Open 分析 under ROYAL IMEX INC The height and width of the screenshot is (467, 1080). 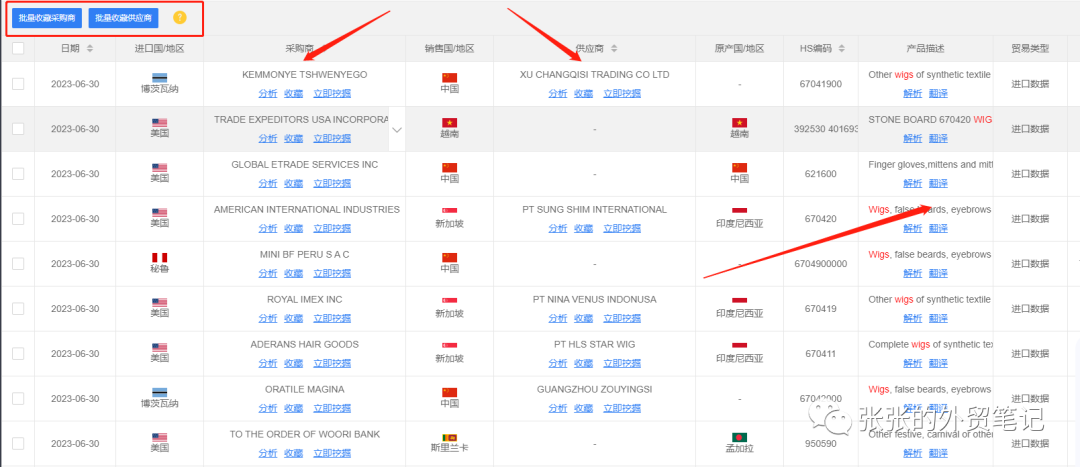268,318
